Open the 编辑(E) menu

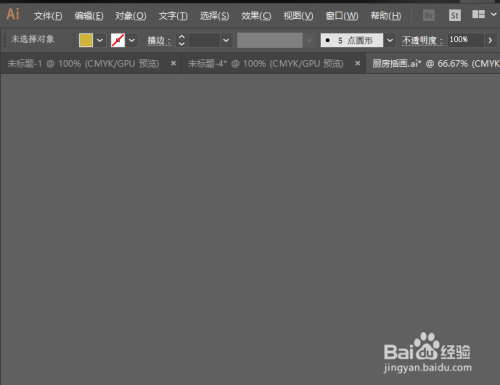coord(89,16)
